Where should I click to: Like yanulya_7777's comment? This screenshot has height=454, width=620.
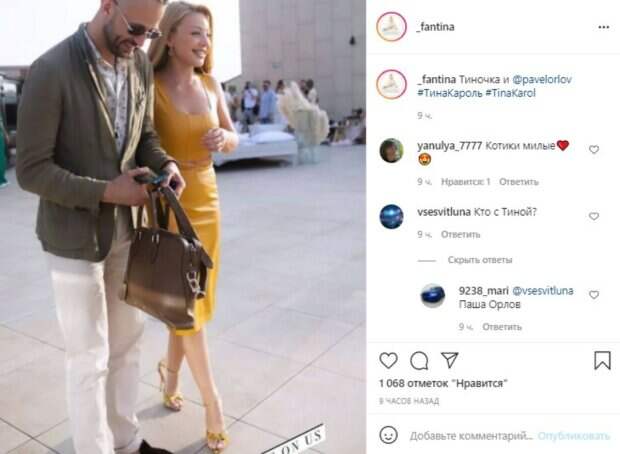(594, 149)
